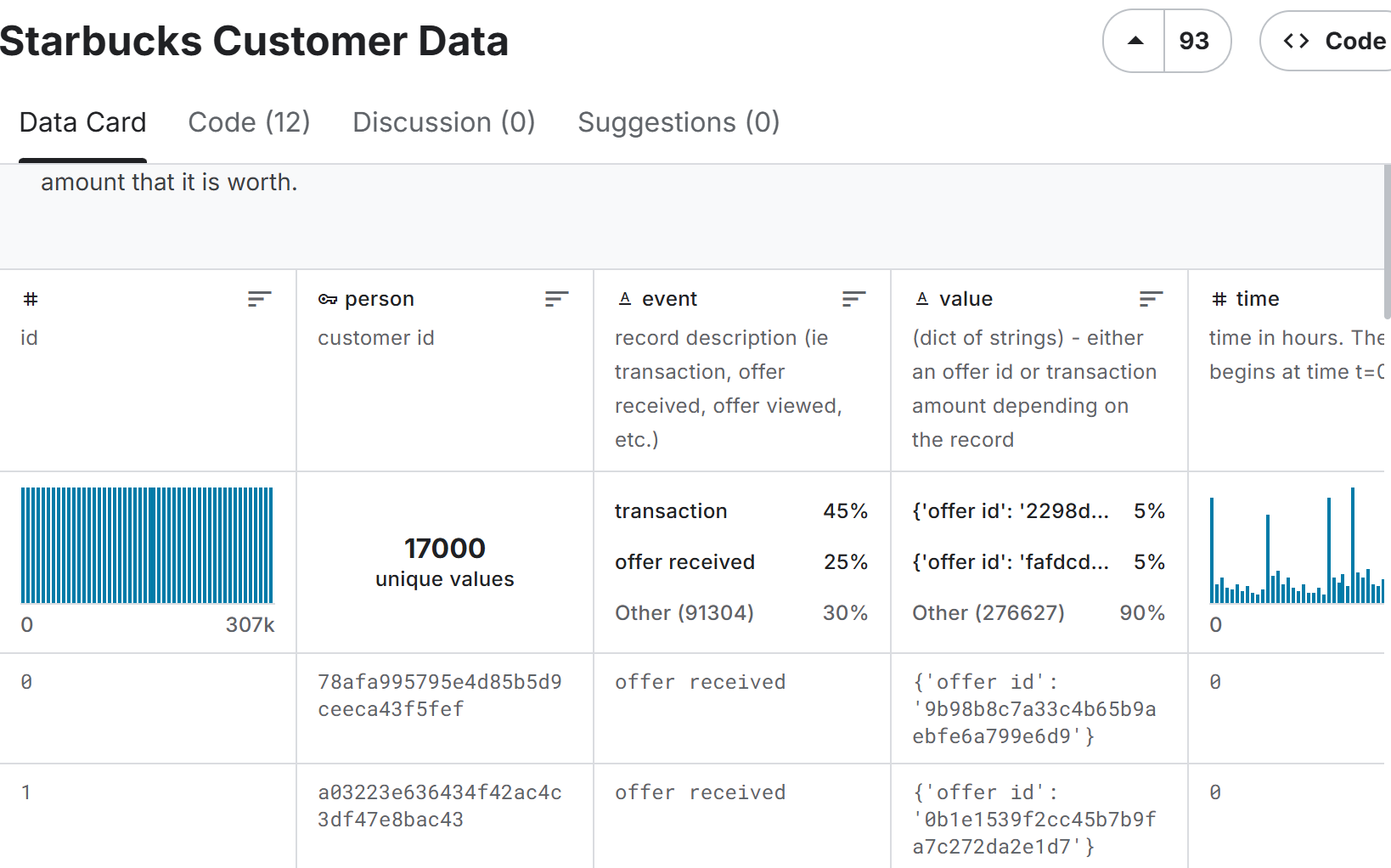Click the person column header name
The width and height of the screenshot is (1391, 868).
(x=380, y=299)
